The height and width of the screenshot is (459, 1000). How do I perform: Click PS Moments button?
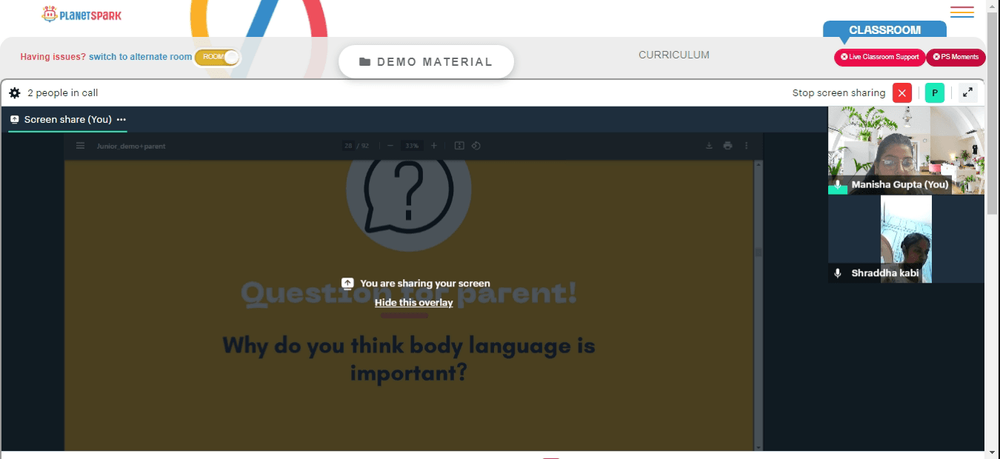coord(955,57)
